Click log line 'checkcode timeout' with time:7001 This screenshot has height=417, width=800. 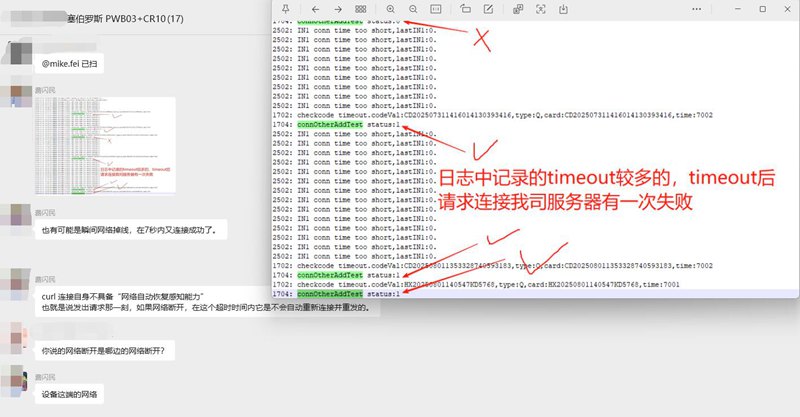[x=476, y=284]
